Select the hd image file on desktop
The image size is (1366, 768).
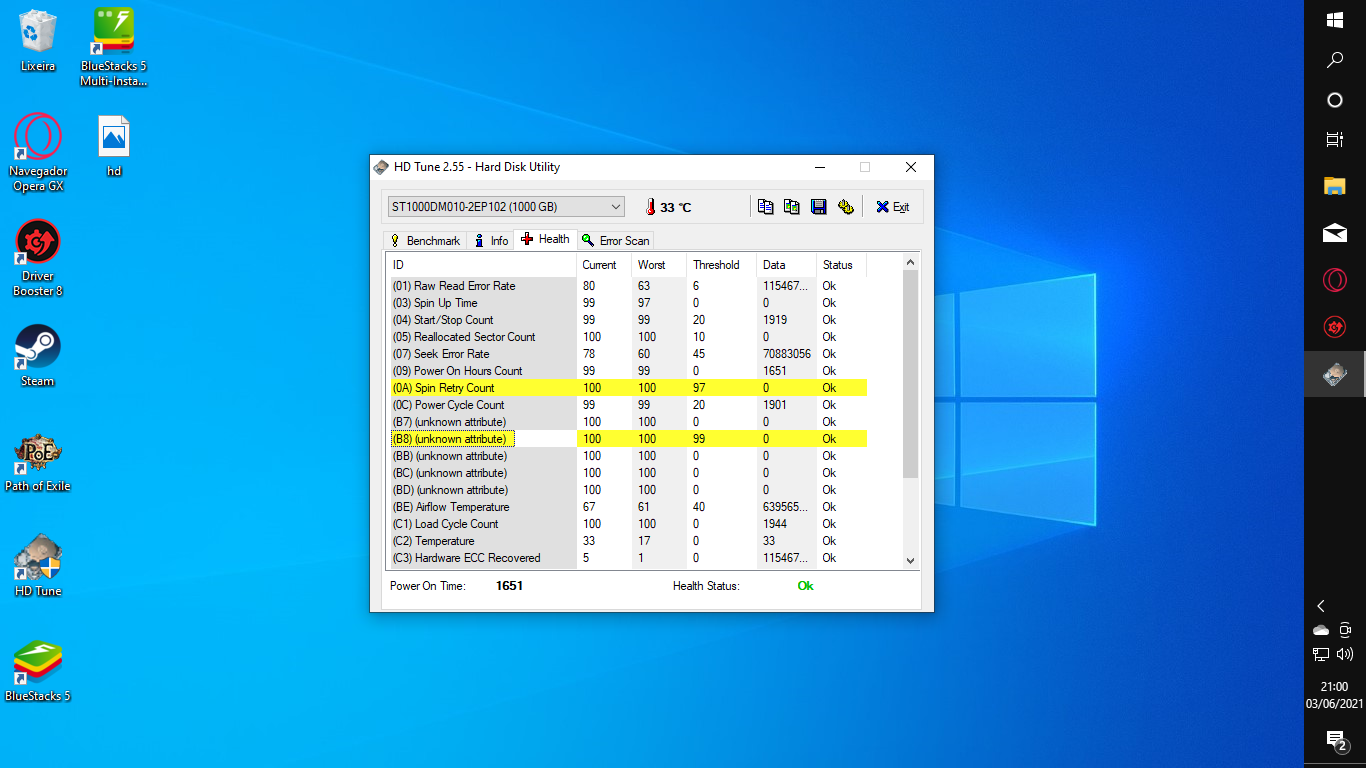pos(114,146)
